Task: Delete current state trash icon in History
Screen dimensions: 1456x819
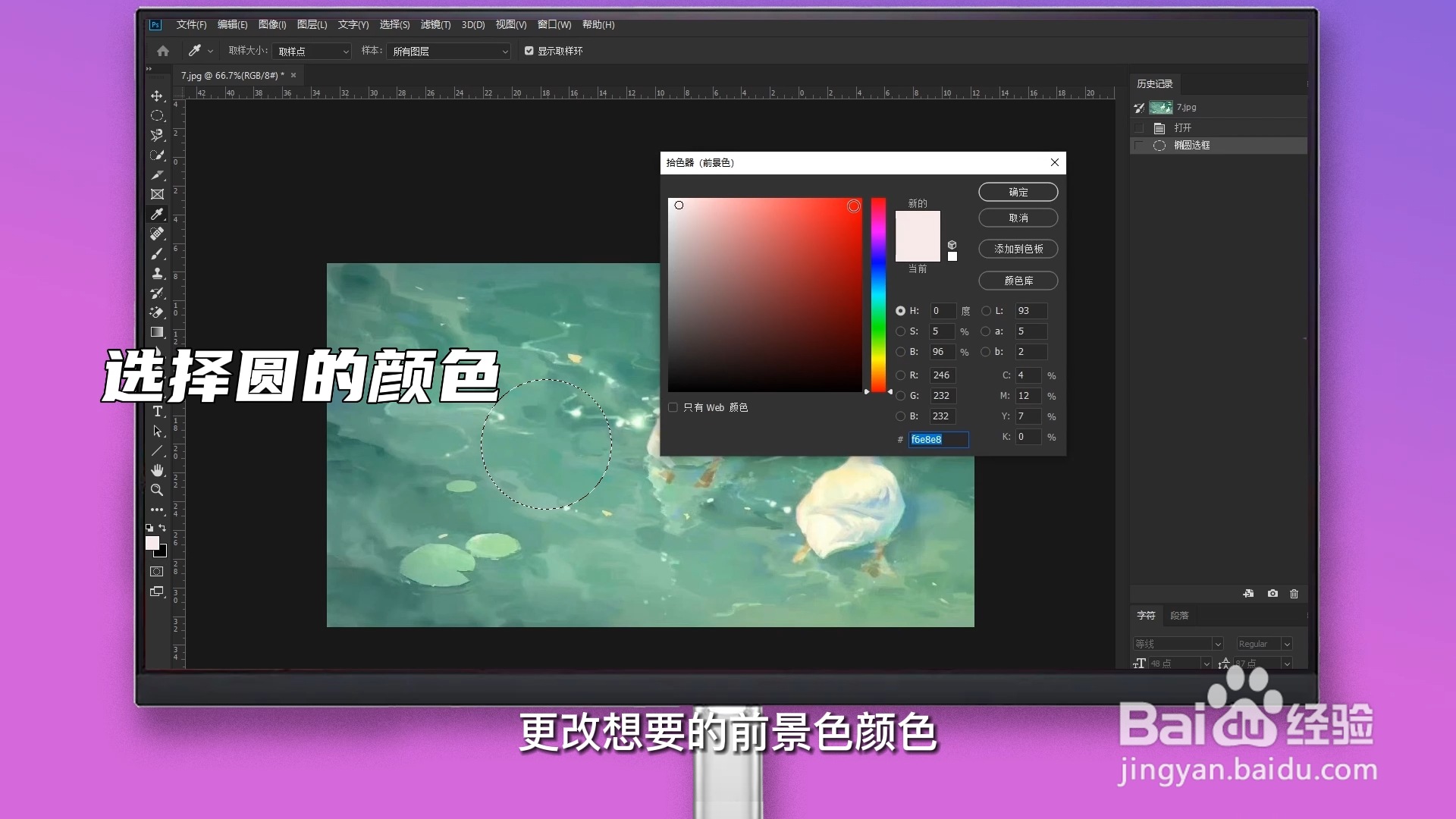Action: [x=1294, y=594]
